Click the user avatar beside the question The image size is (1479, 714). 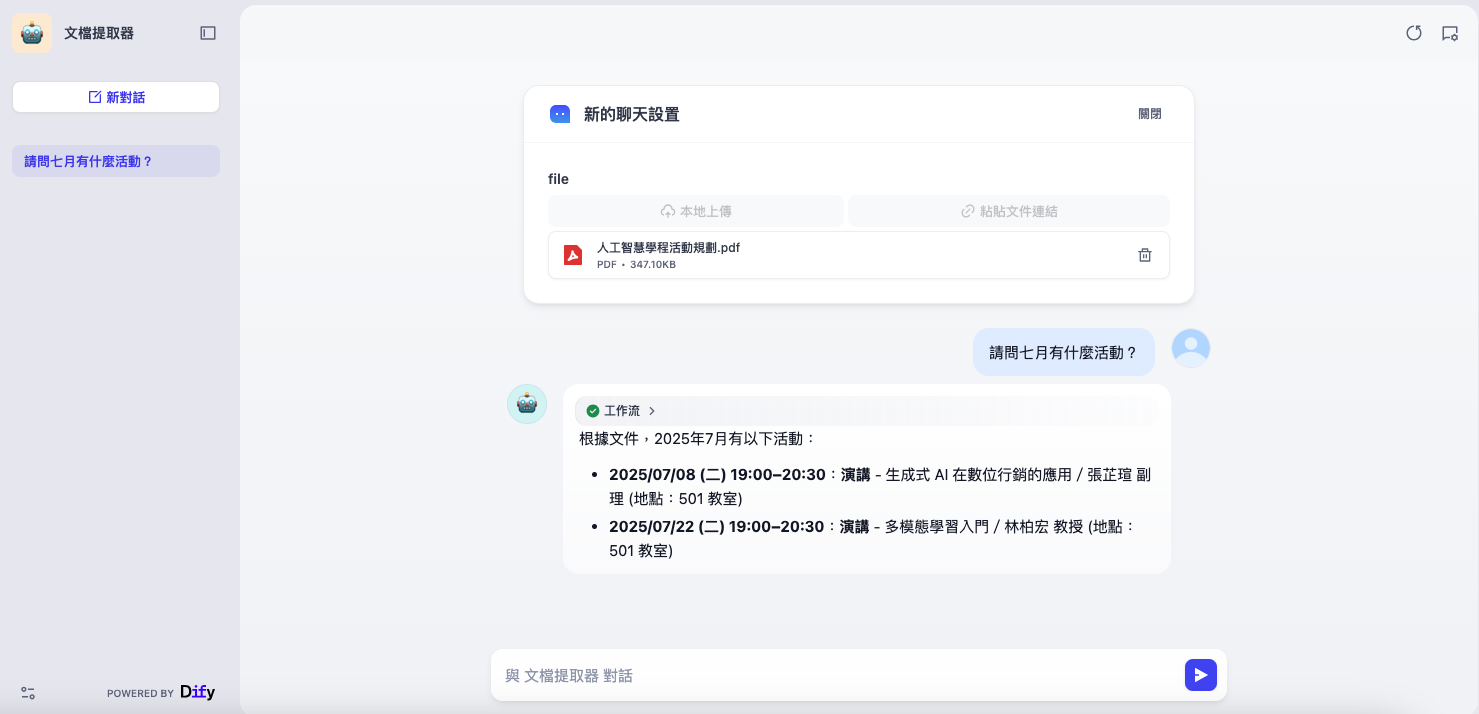[1191, 348]
